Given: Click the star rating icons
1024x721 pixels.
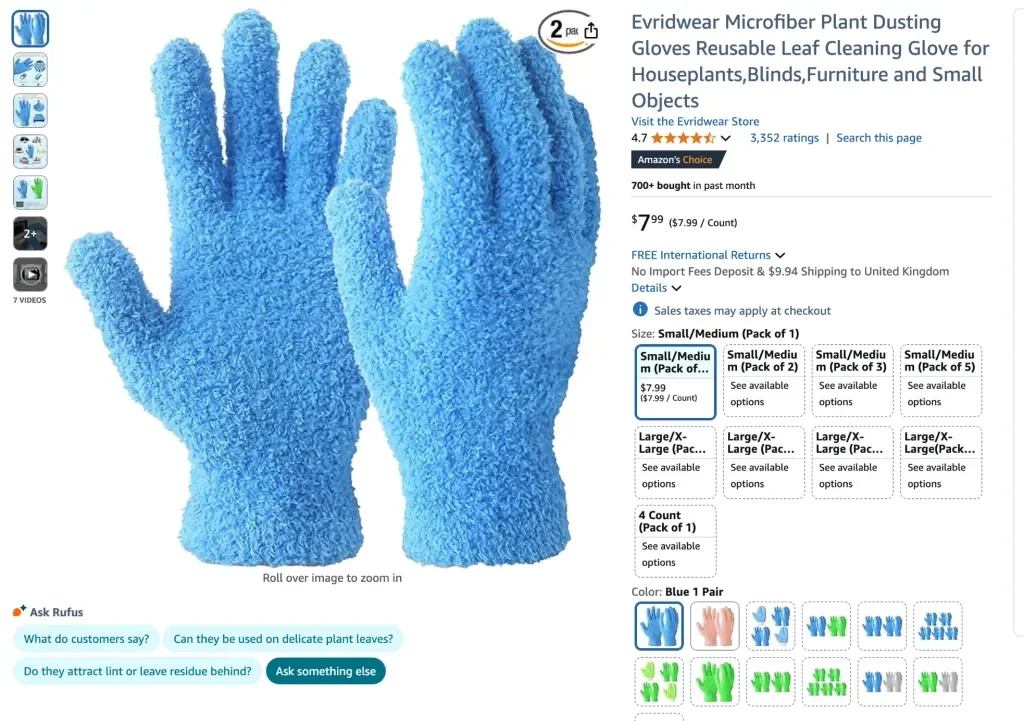Looking at the screenshot, I should [x=683, y=138].
